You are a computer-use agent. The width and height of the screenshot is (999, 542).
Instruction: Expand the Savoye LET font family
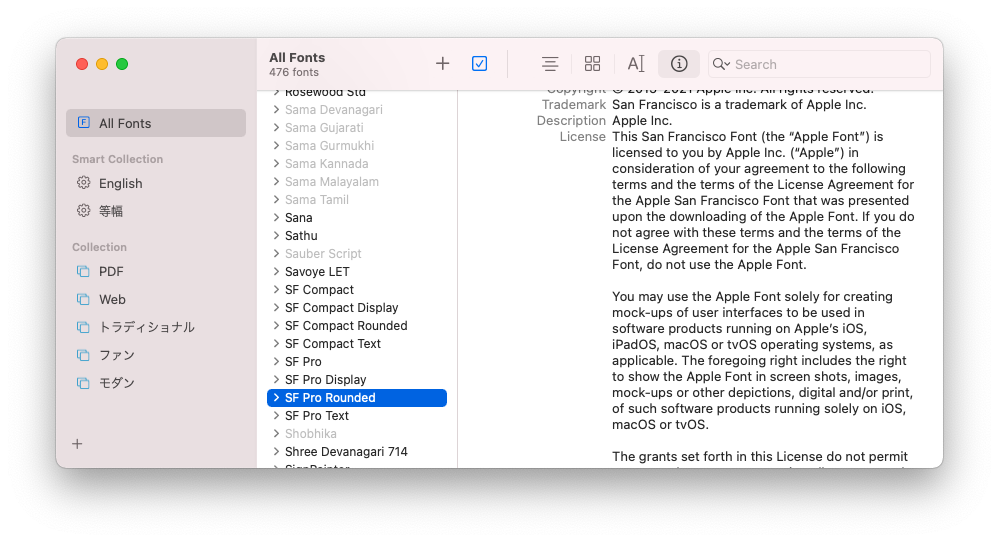click(x=276, y=271)
